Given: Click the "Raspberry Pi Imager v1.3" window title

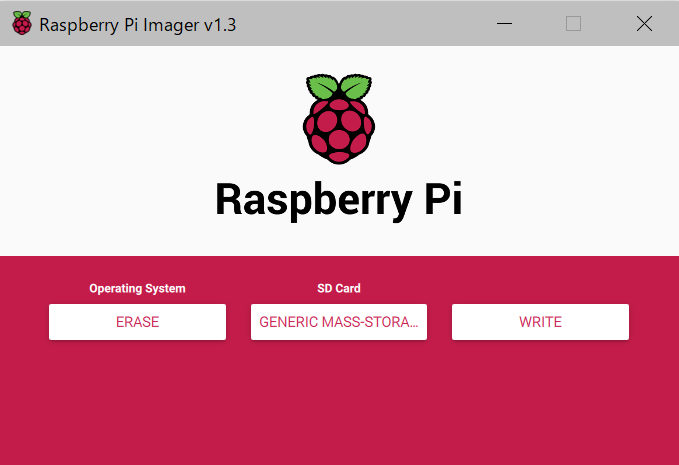Looking at the screenshot, I should 138,25.
